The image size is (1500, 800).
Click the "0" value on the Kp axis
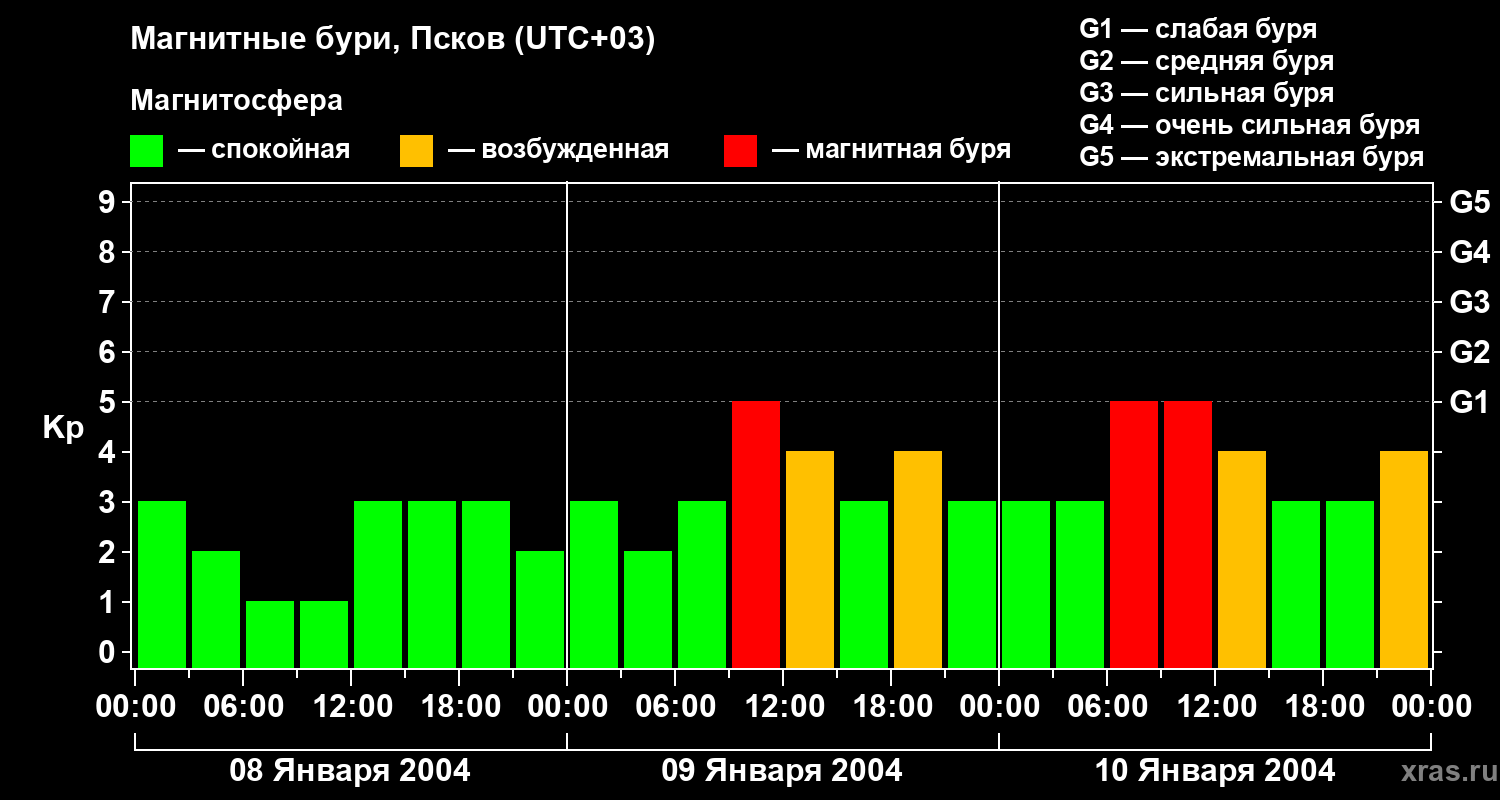pos(109,652)
